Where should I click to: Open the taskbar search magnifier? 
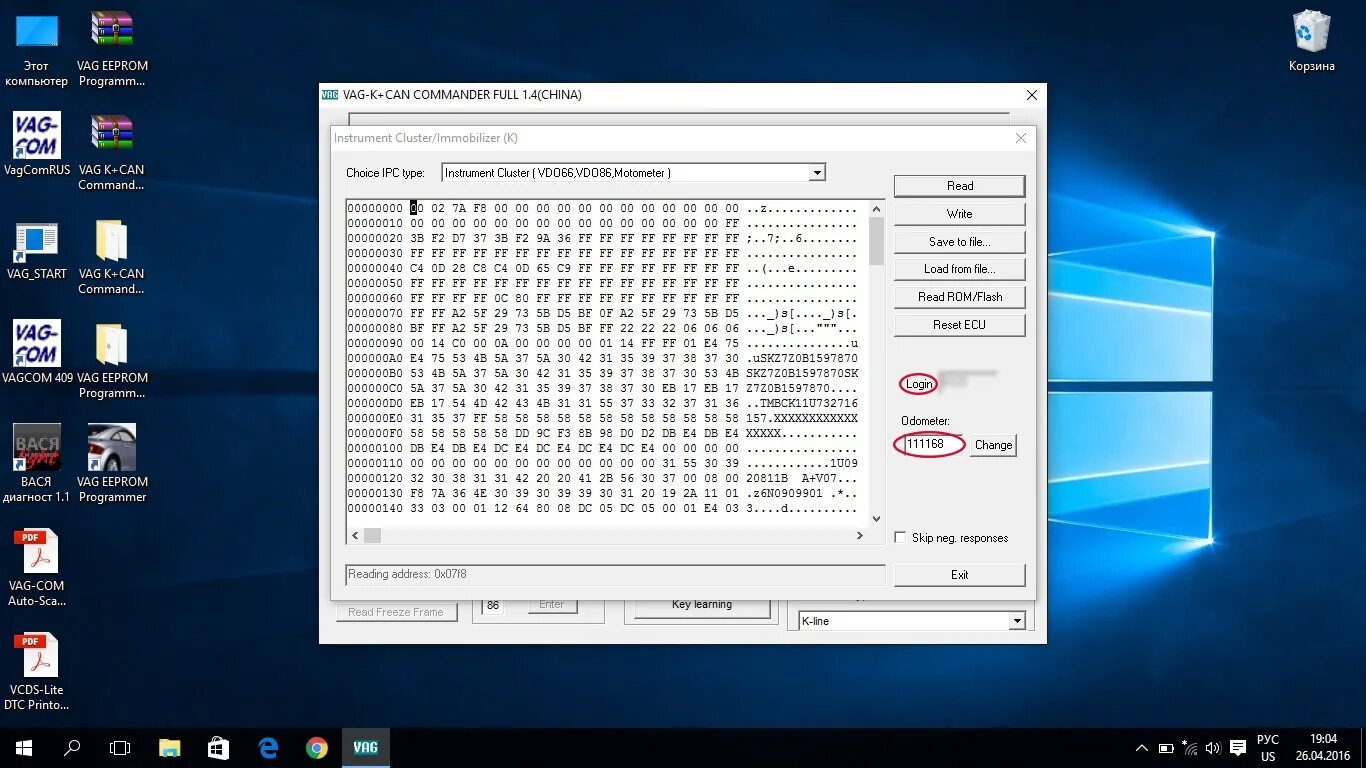point(72,747)
